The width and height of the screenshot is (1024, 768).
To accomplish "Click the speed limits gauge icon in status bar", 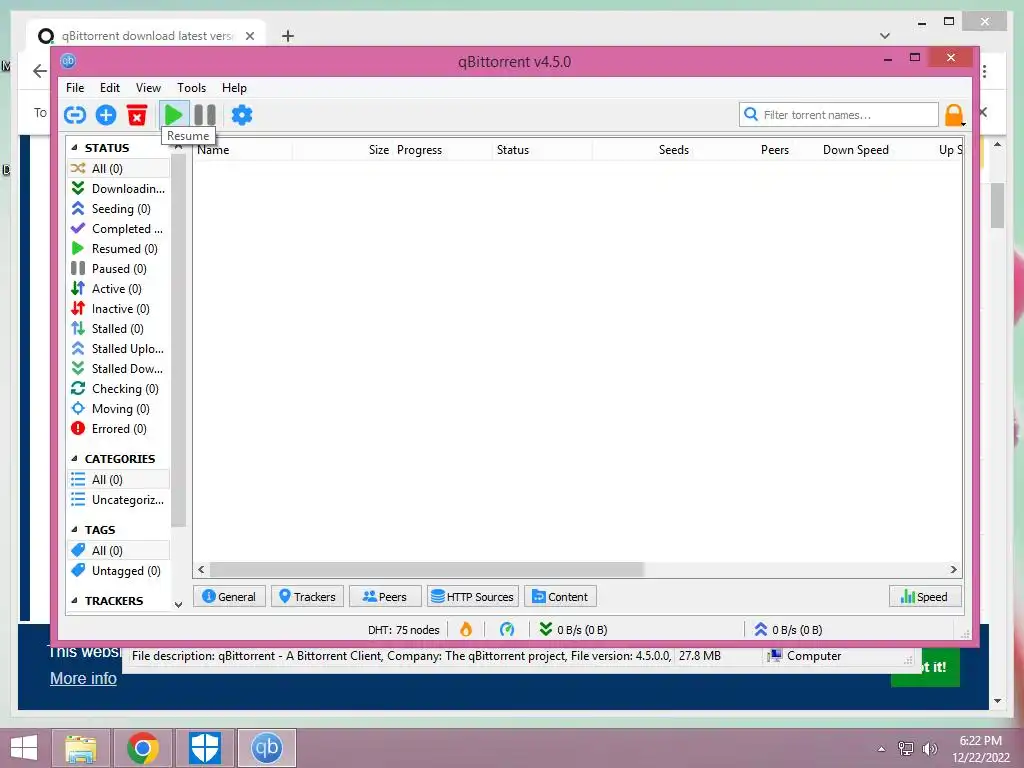I will [x=507, y=630].
